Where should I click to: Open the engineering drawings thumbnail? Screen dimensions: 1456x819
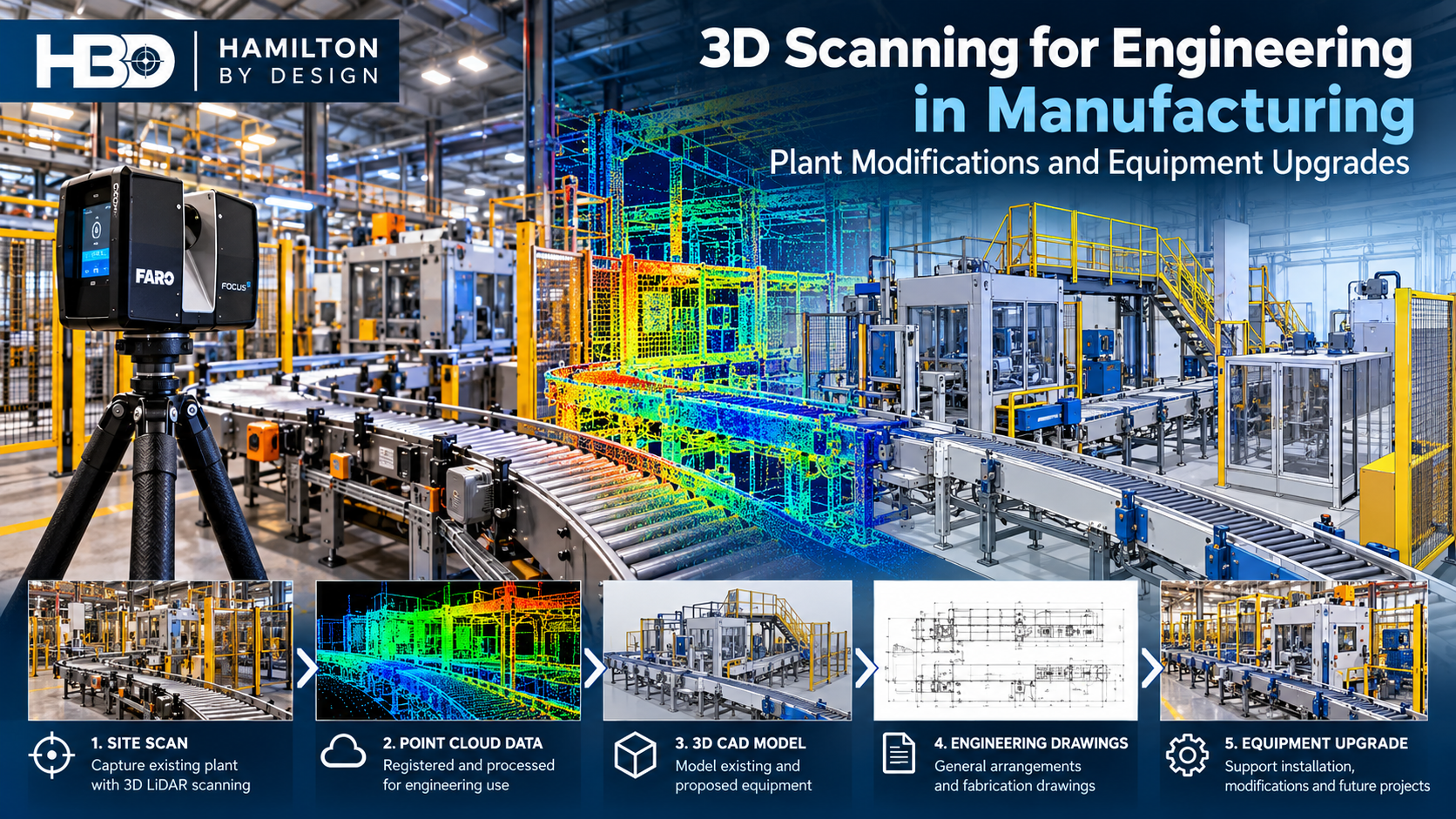[x=1006, y=650]
